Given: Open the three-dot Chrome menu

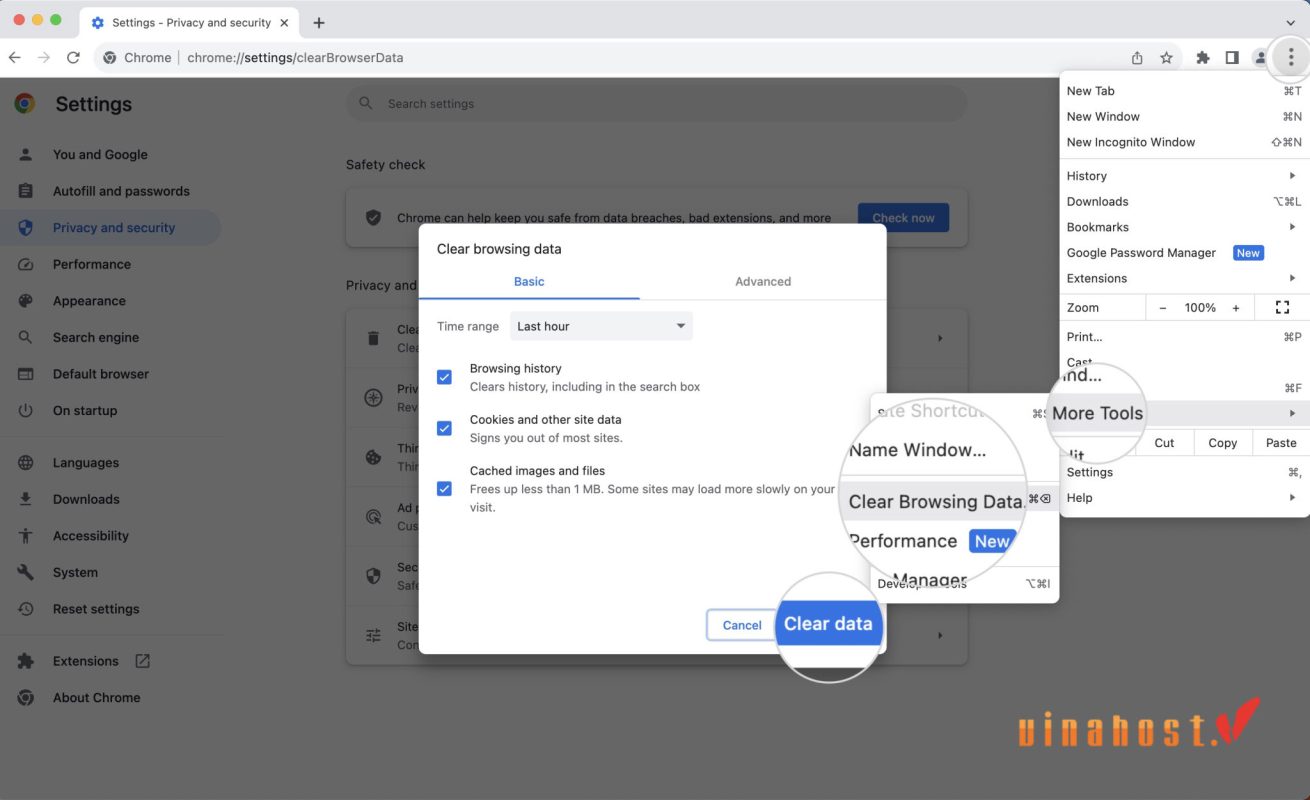Looking at the screenshot, I should [1290, 58].
